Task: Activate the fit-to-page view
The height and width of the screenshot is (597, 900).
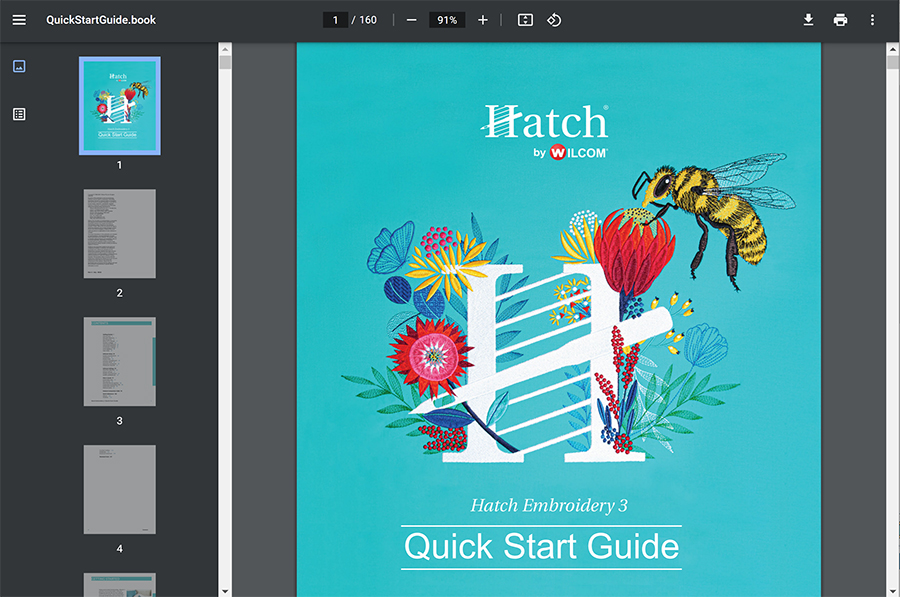Action: pos(524,19)
